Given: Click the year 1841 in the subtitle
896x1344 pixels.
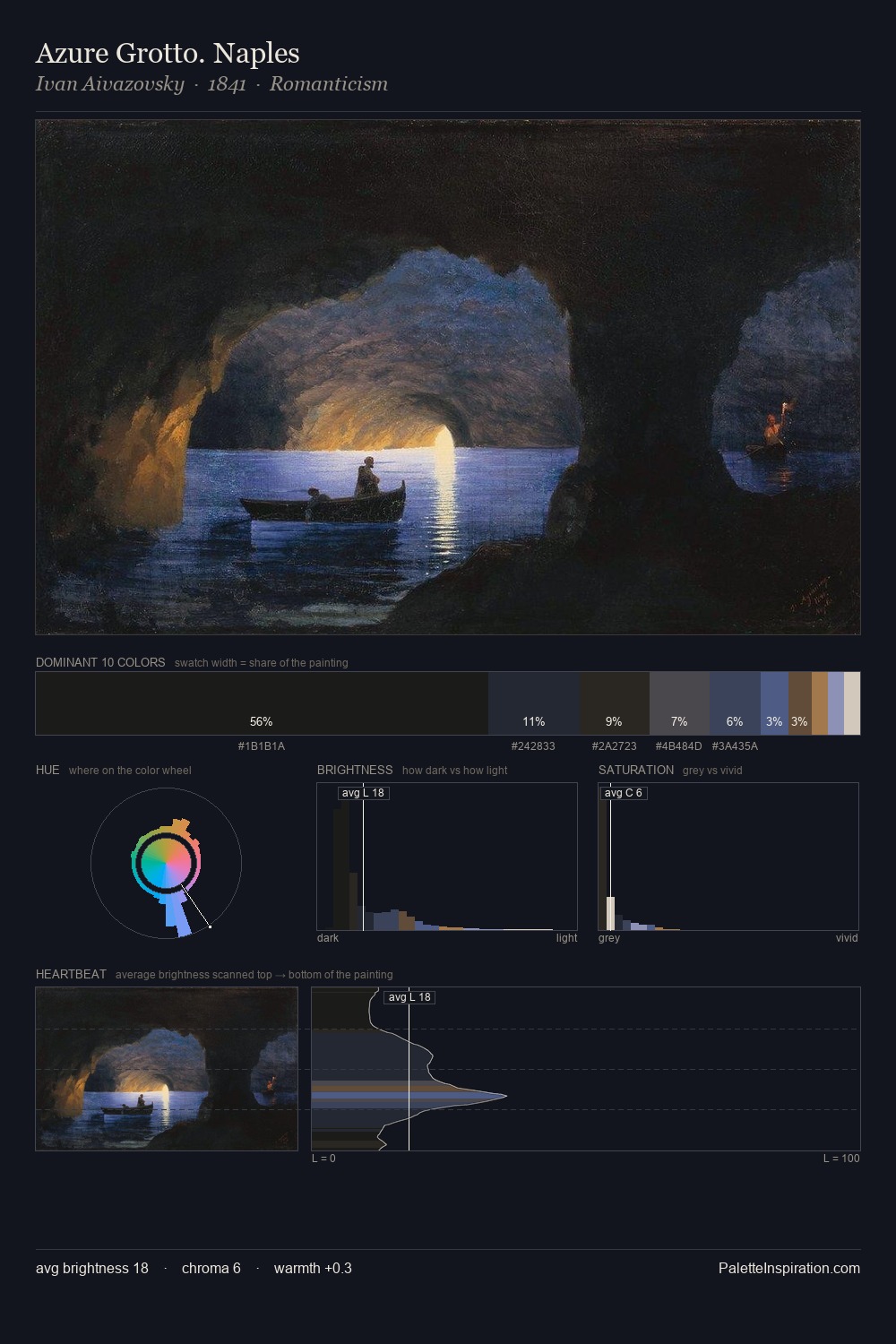Looking at the screenshot, I should click(227, 84).
